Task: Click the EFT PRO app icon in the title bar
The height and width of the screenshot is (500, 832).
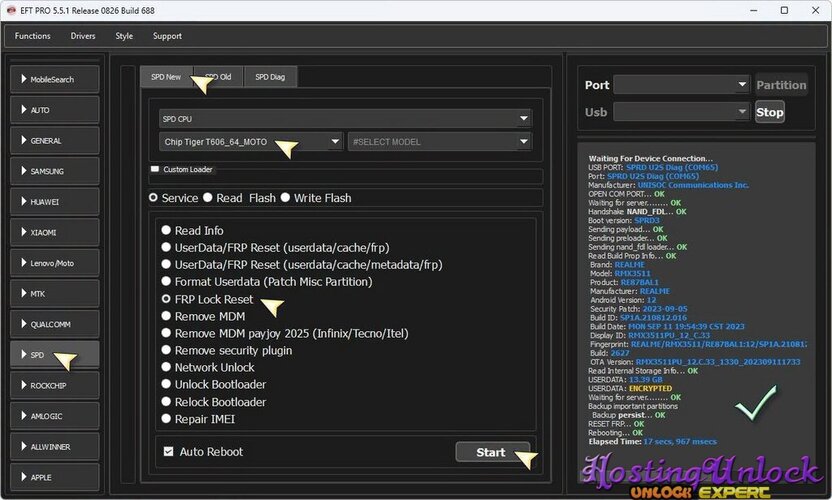Action: click(11, 10)
